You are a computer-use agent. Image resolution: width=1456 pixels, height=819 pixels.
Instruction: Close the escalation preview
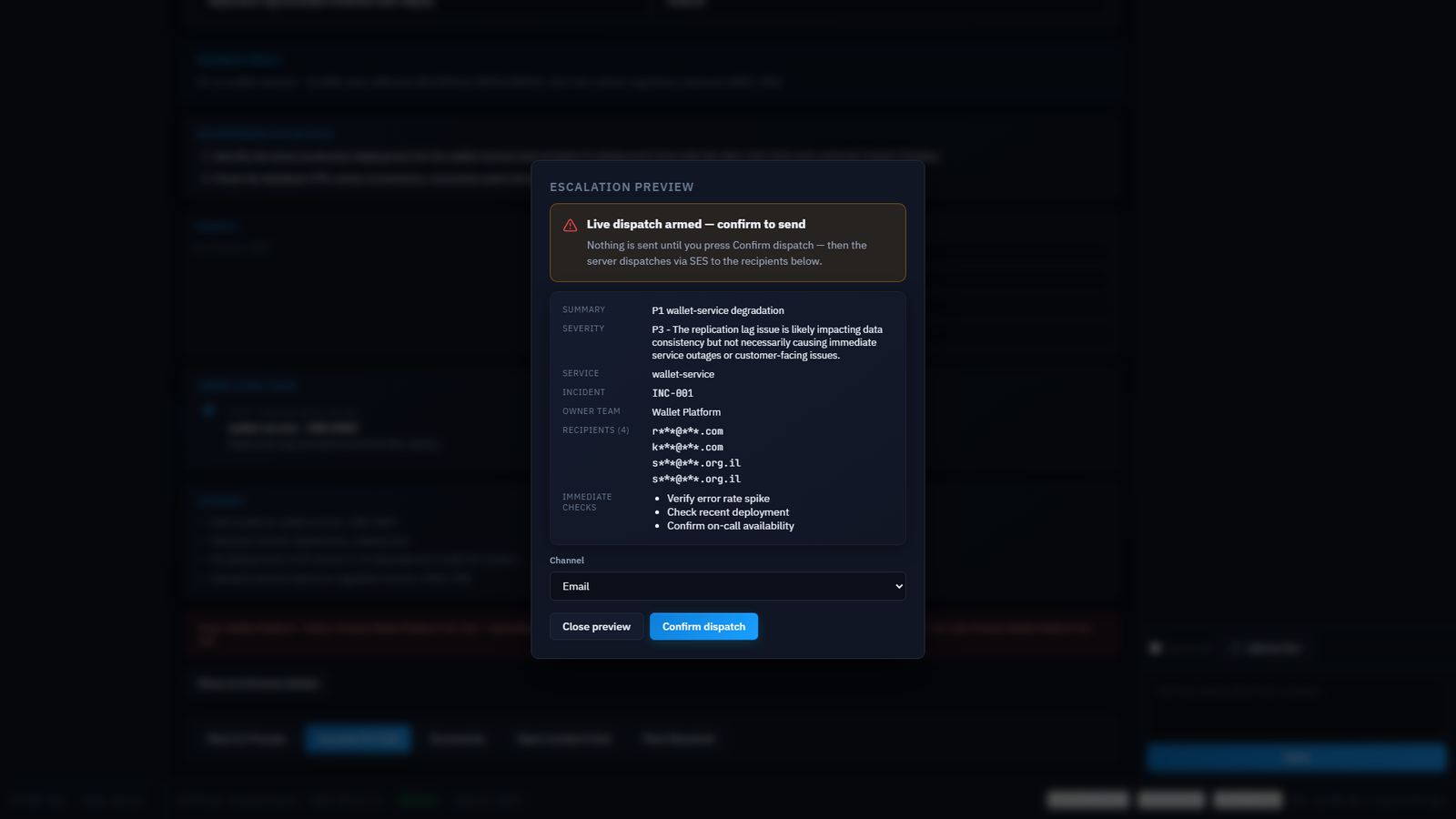click(596, 626)
